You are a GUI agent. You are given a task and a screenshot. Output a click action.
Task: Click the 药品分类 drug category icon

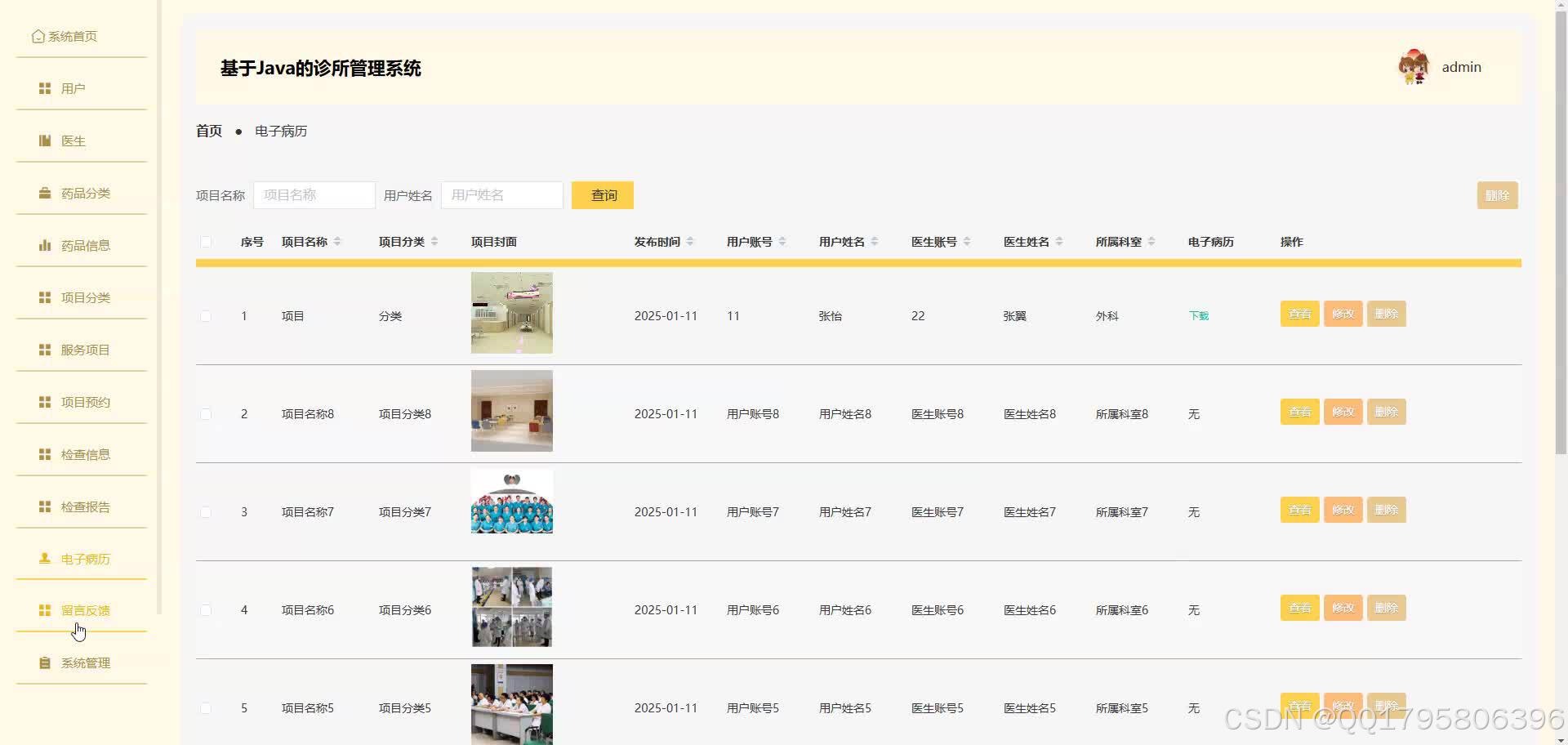tap(44, 192)
